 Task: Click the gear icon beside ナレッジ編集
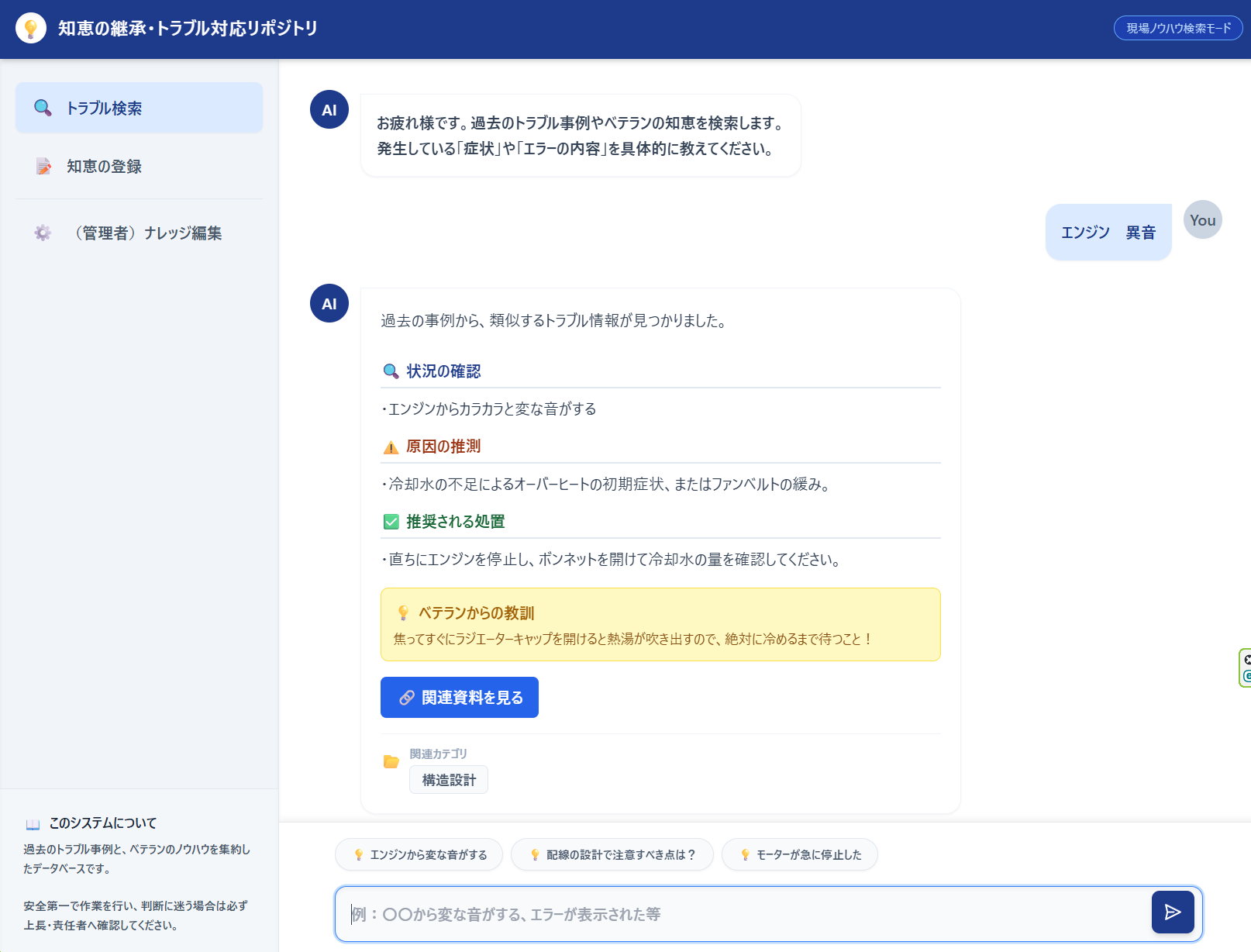pos(43,233)
